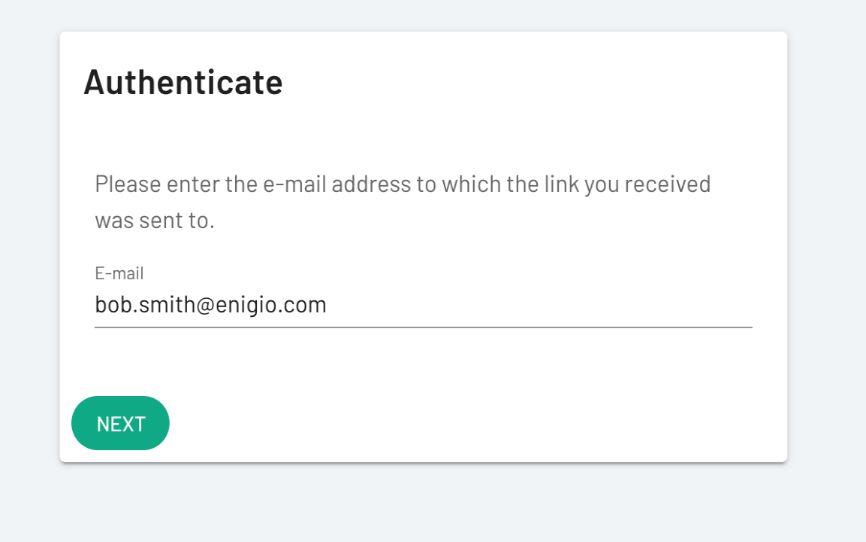Click the bob.smith@enigio.com text
Image resolution: width=866 pixels, height=542 pixels.
pos(210,305)
